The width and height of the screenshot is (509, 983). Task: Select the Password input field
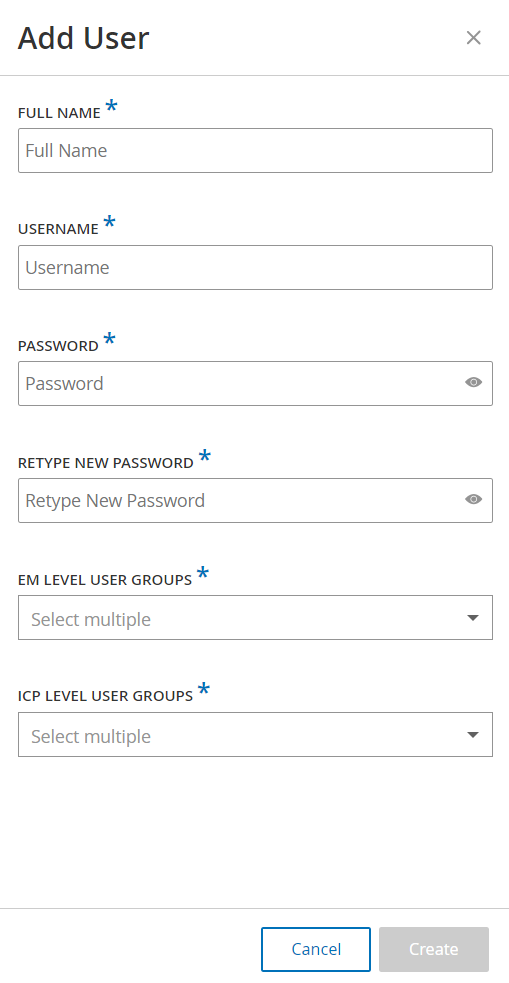click(x=255, y=383)
